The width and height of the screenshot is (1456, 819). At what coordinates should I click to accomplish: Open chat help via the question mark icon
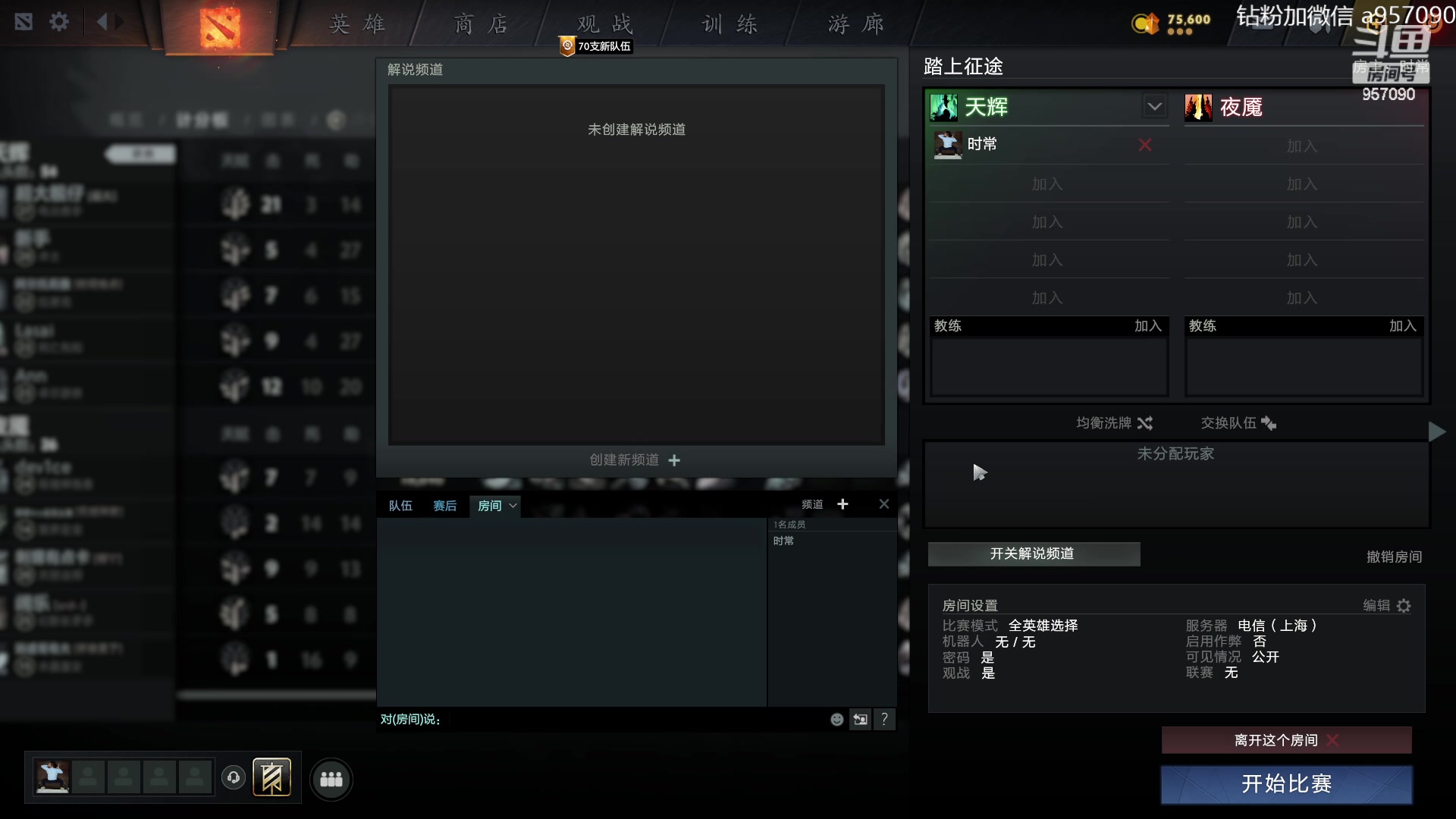(x=885, y=719)
